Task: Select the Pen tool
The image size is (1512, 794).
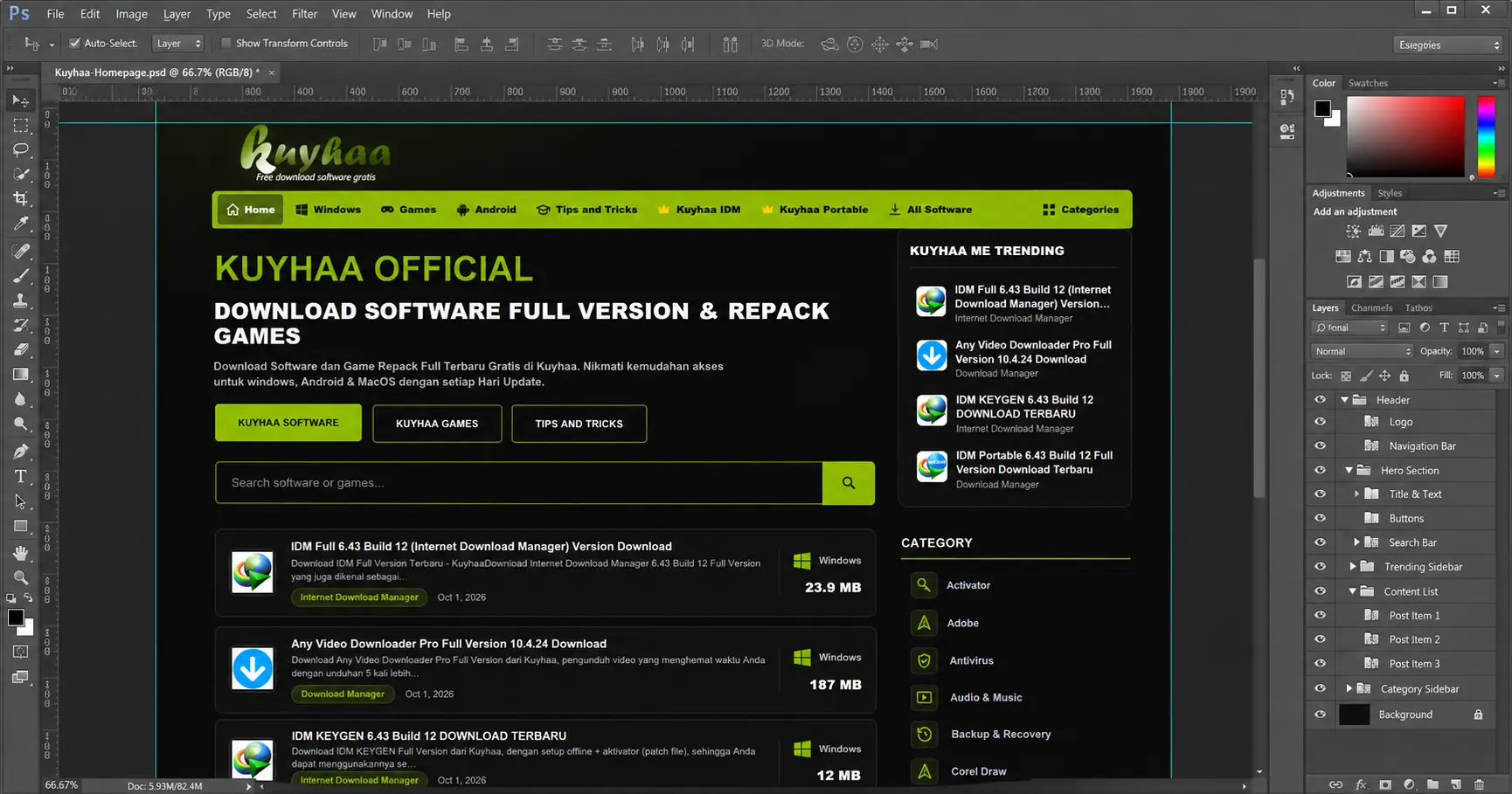Action: pos(20,452)
